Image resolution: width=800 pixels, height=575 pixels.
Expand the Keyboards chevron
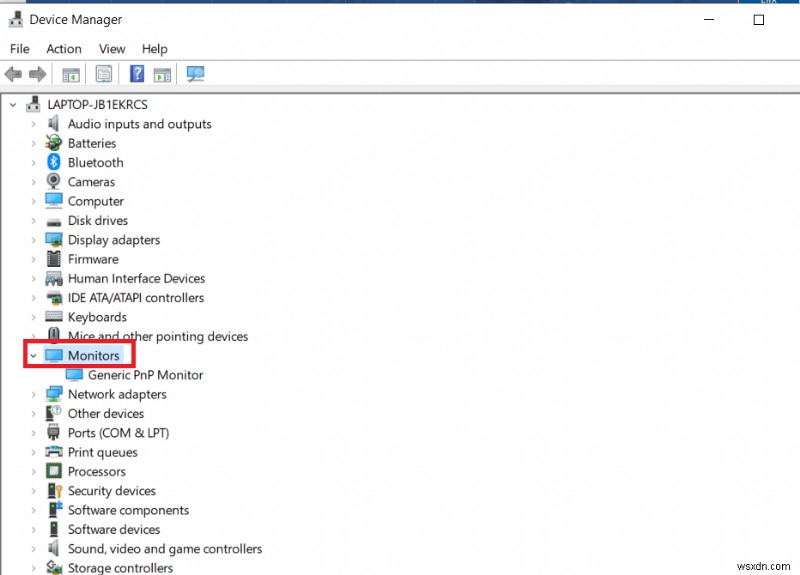coord(34,317)
